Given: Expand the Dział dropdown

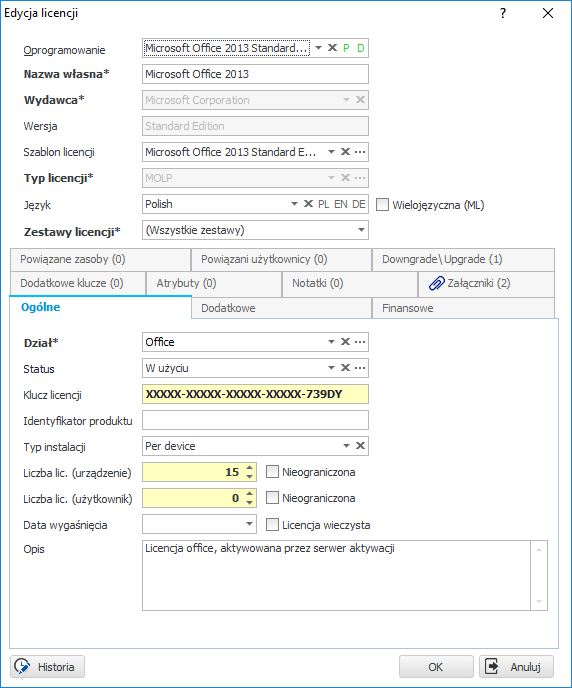Looking at the screenshot, I should 332,342.
